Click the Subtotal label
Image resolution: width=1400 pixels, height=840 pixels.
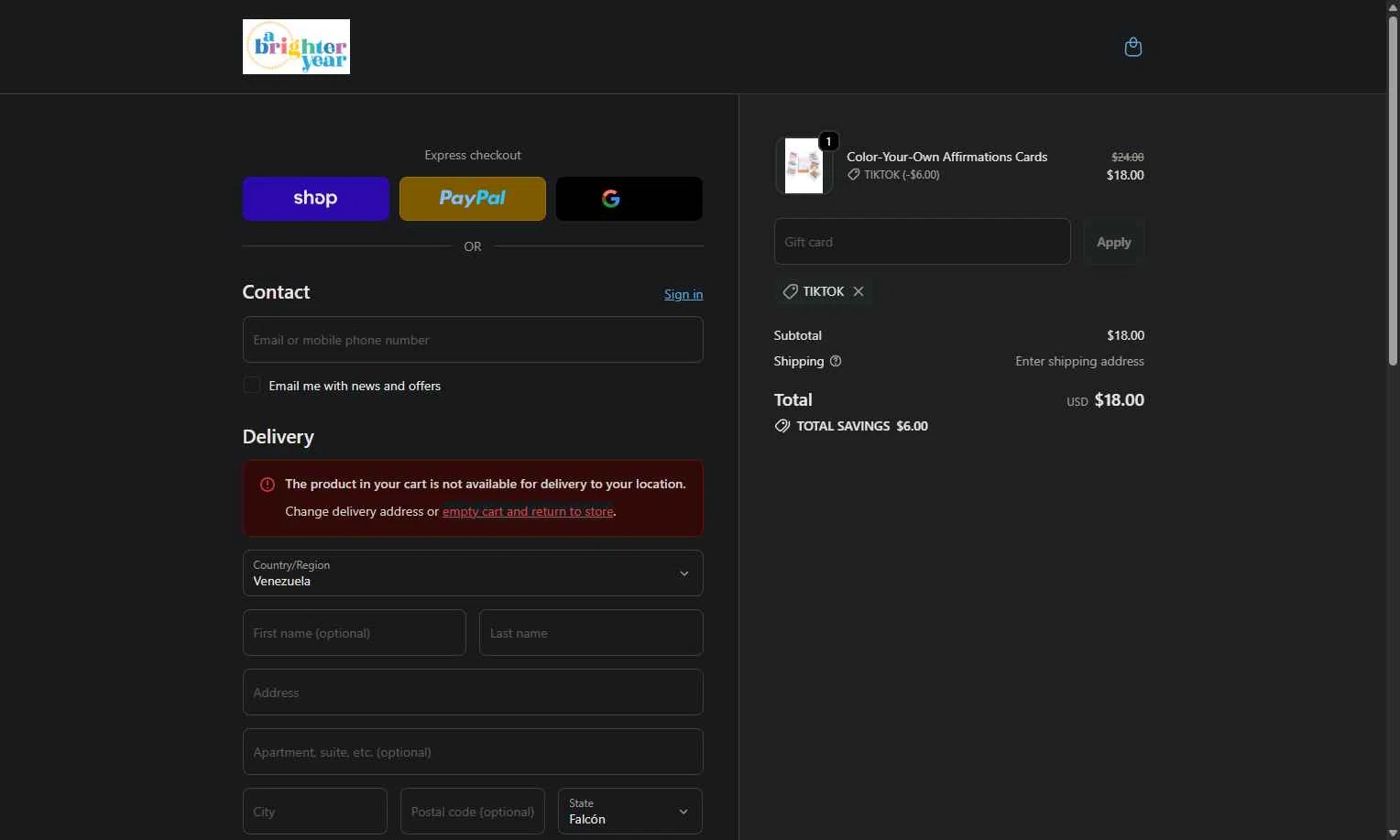click(798, 335)
